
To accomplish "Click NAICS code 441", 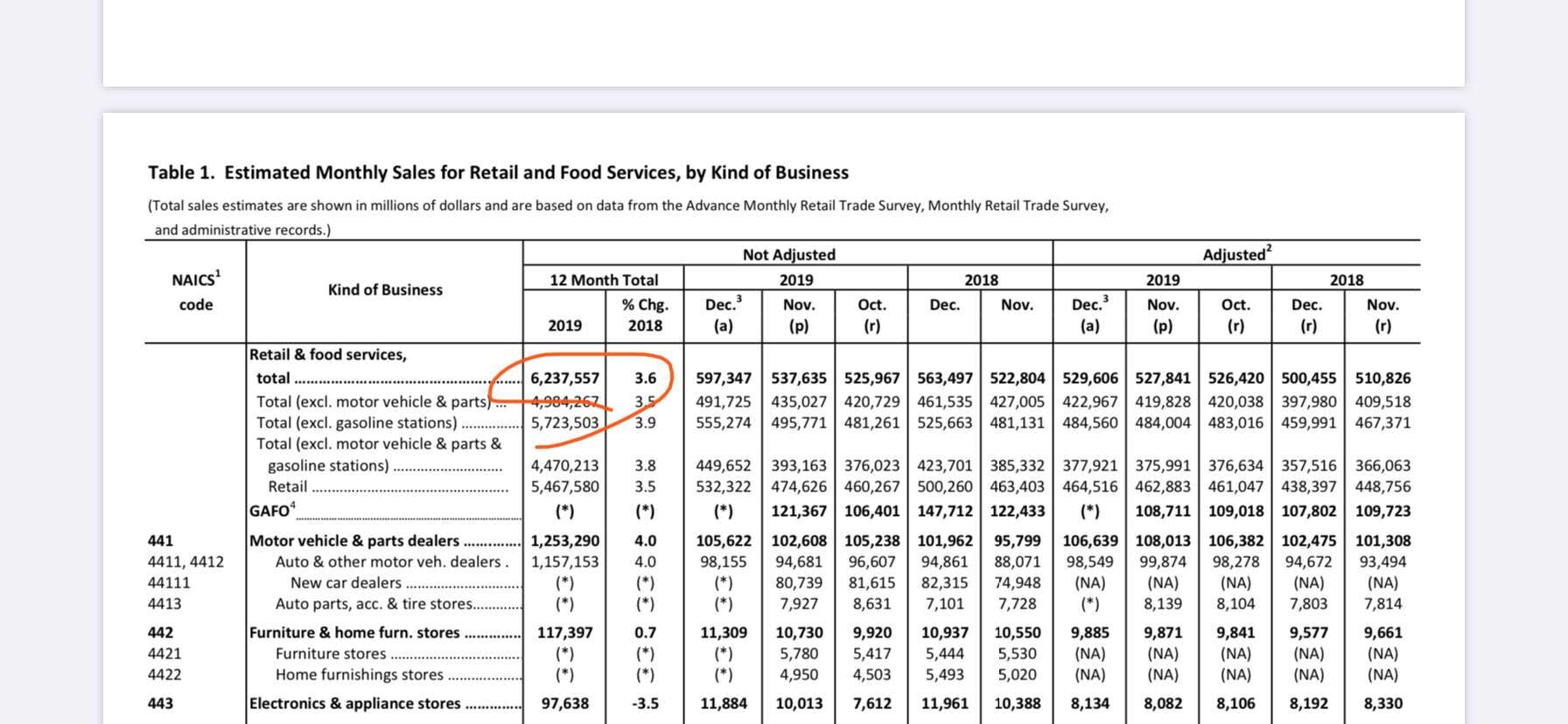I will [160, 540].
